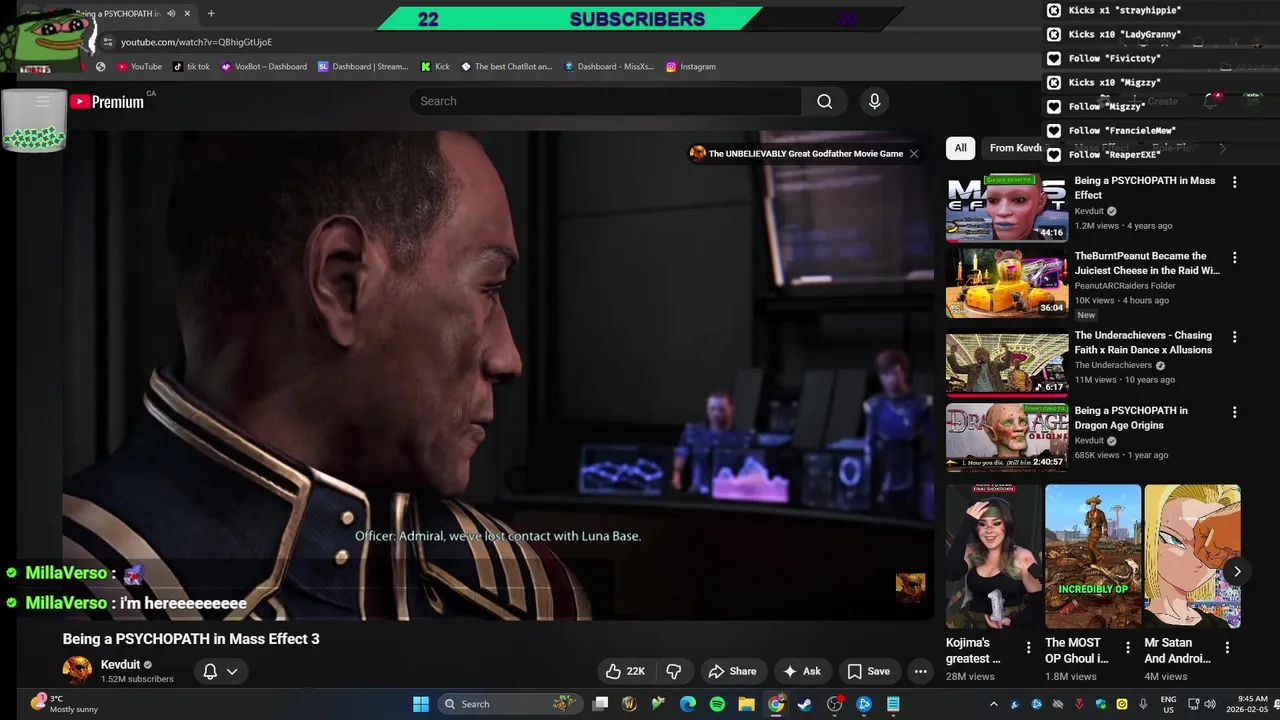Focus the YouTube search field
The image size is (1280, 720).
(605, 101)
